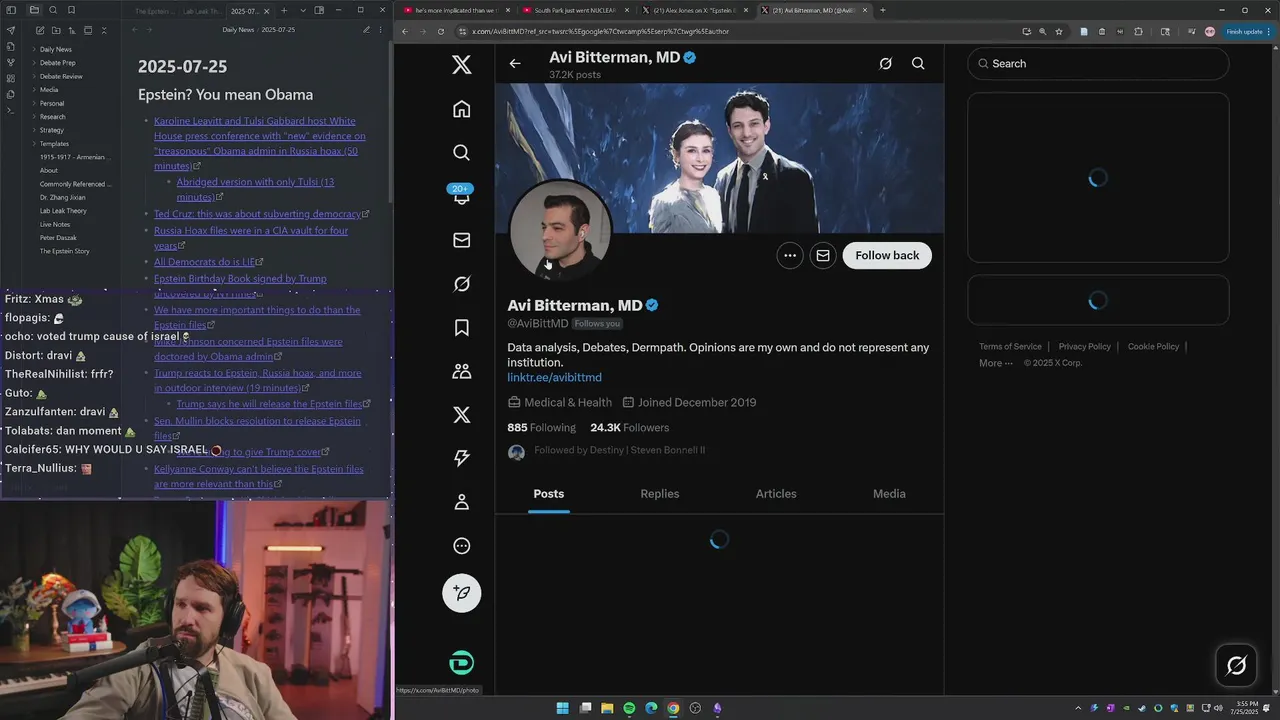This screenshot has height=720, width=1280.
Task: Open Communities people icon in X sidebar
Action: click(x=461, y=371)
